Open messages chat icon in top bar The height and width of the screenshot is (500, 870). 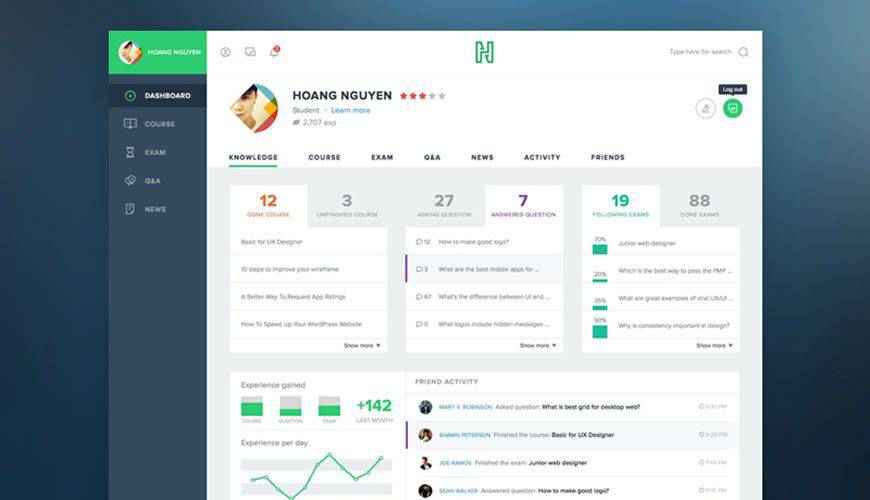click(250, 52)
